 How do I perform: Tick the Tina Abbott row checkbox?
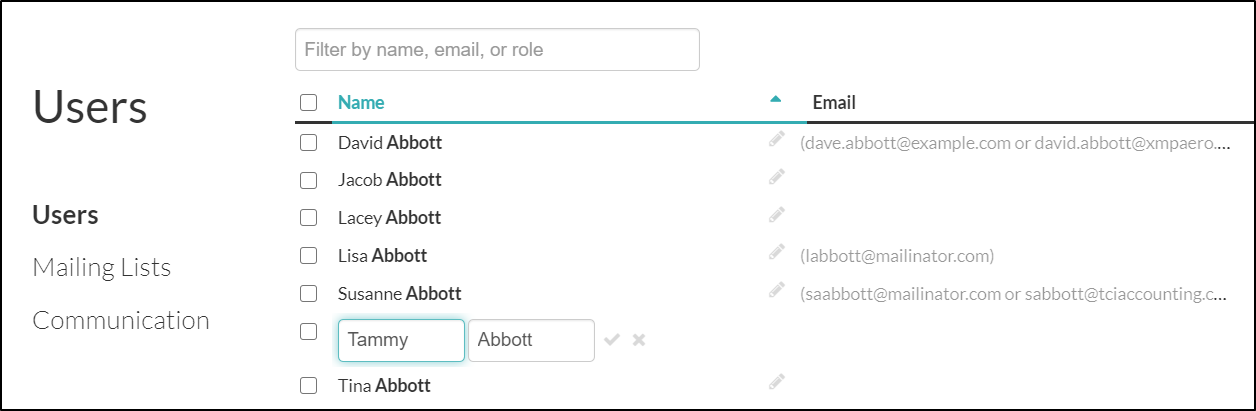point(309,385)
